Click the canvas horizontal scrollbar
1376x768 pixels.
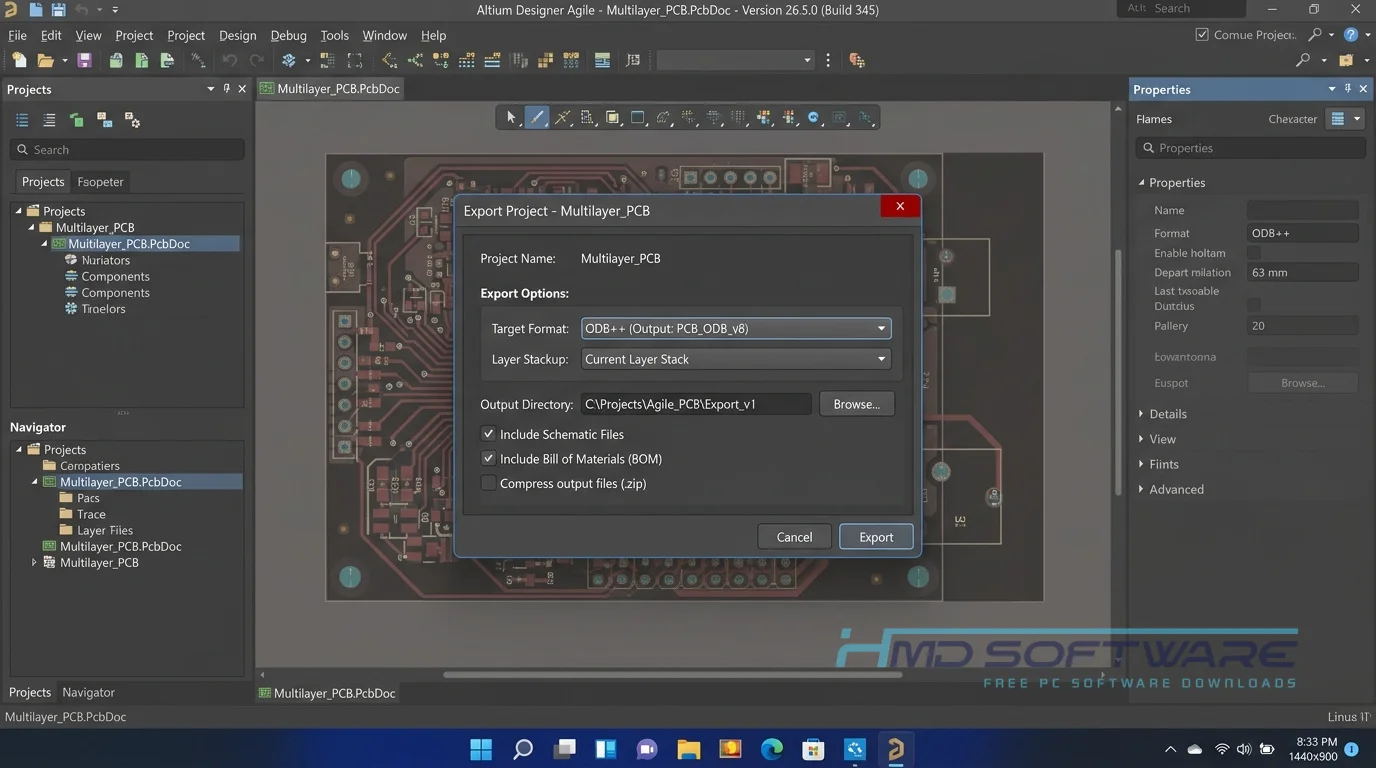click(672, 674)
